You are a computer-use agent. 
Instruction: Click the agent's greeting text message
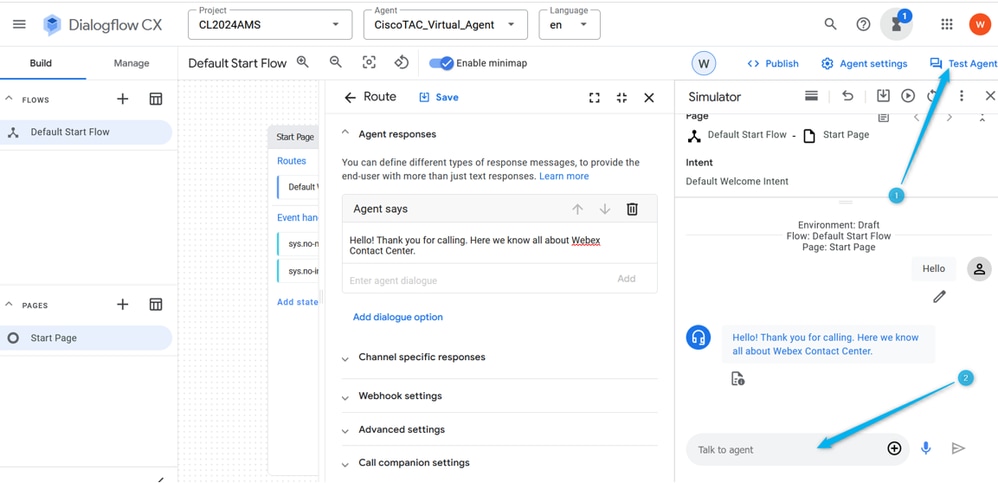pyautogui.click(x=826, y=344)
